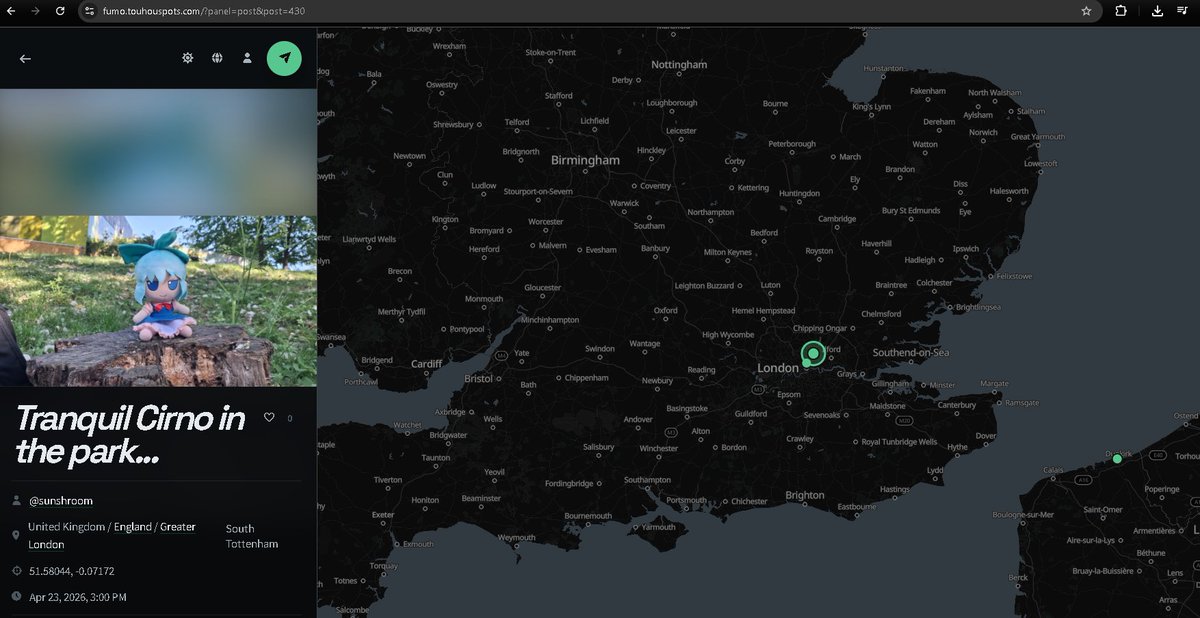Click the Southampton label on the map
This screenshot has width=1200, height=618.
(648, 480)
